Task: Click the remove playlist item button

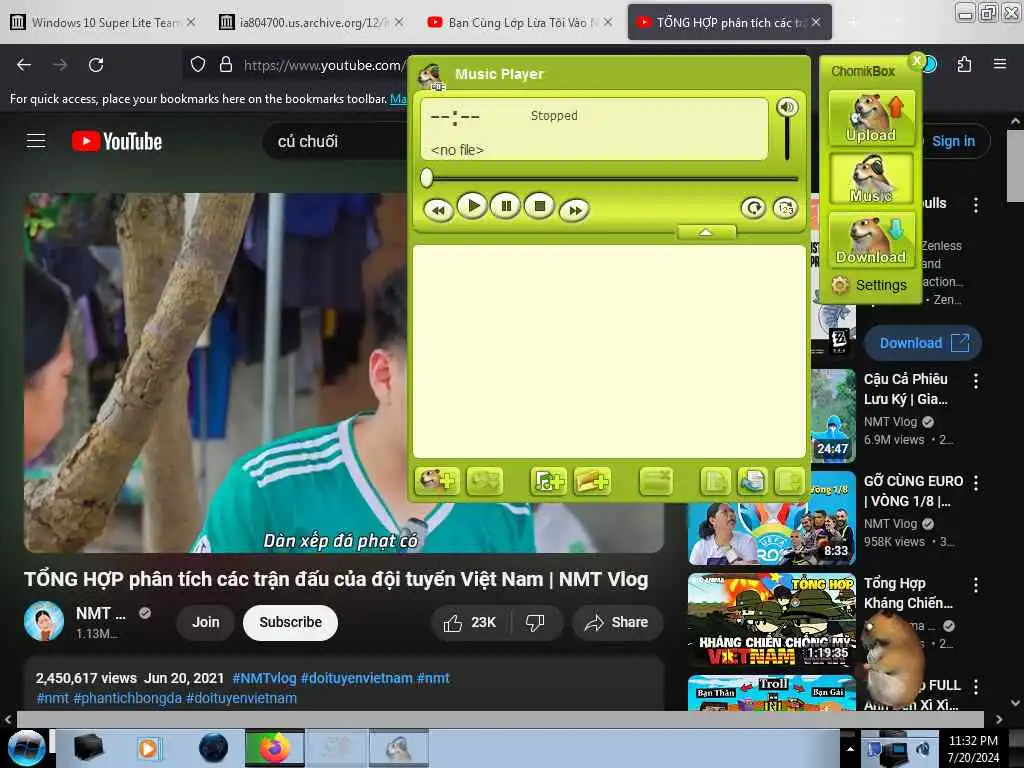Action: [x=656, y=481]
